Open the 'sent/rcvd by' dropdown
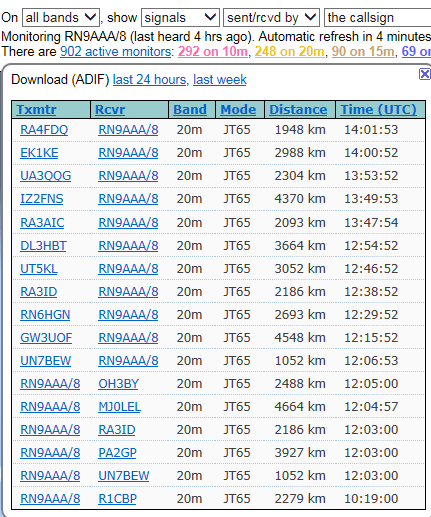The width and height of the screenshot is (431, 517). (x=271, y=18)
